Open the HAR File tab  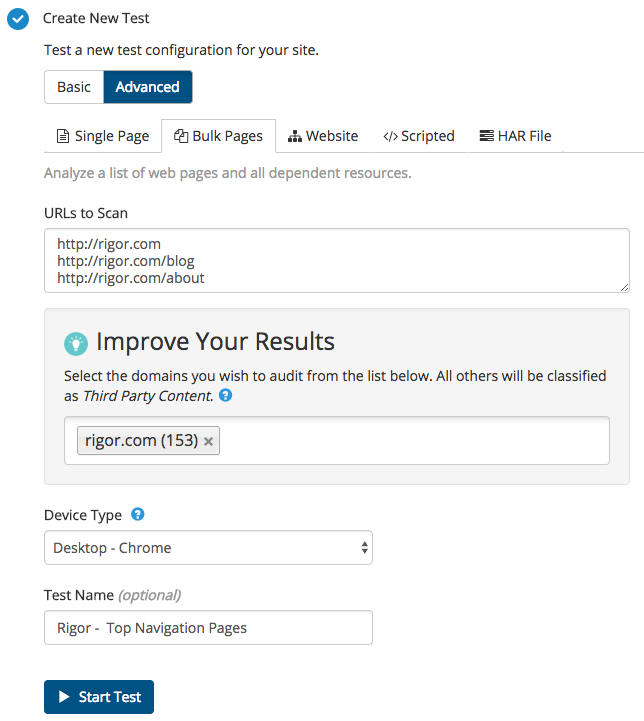[515, 136]
